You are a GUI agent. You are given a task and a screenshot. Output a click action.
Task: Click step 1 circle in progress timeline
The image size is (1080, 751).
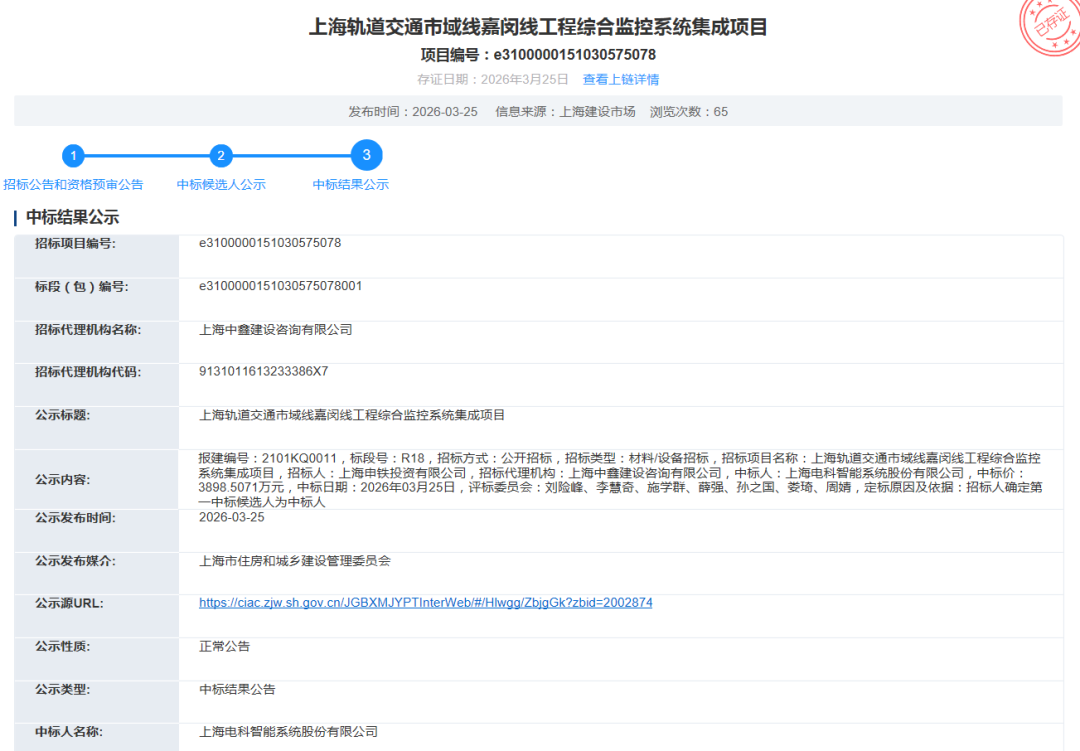coord(73,156)
